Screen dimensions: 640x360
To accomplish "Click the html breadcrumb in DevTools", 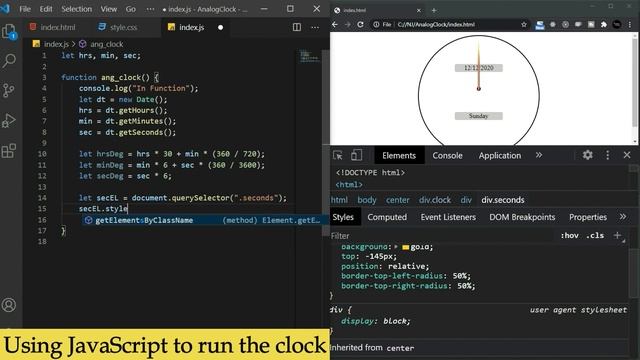I will [x=339, y=200].
